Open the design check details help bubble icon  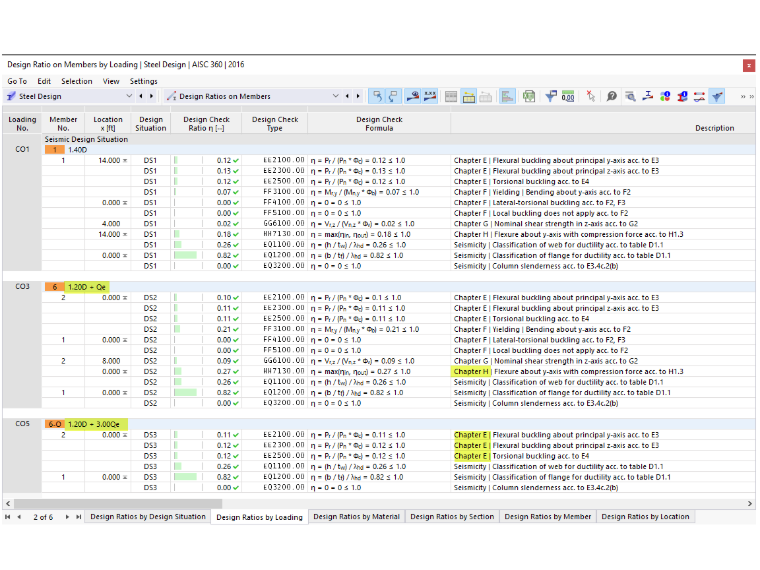click(612, 96)
